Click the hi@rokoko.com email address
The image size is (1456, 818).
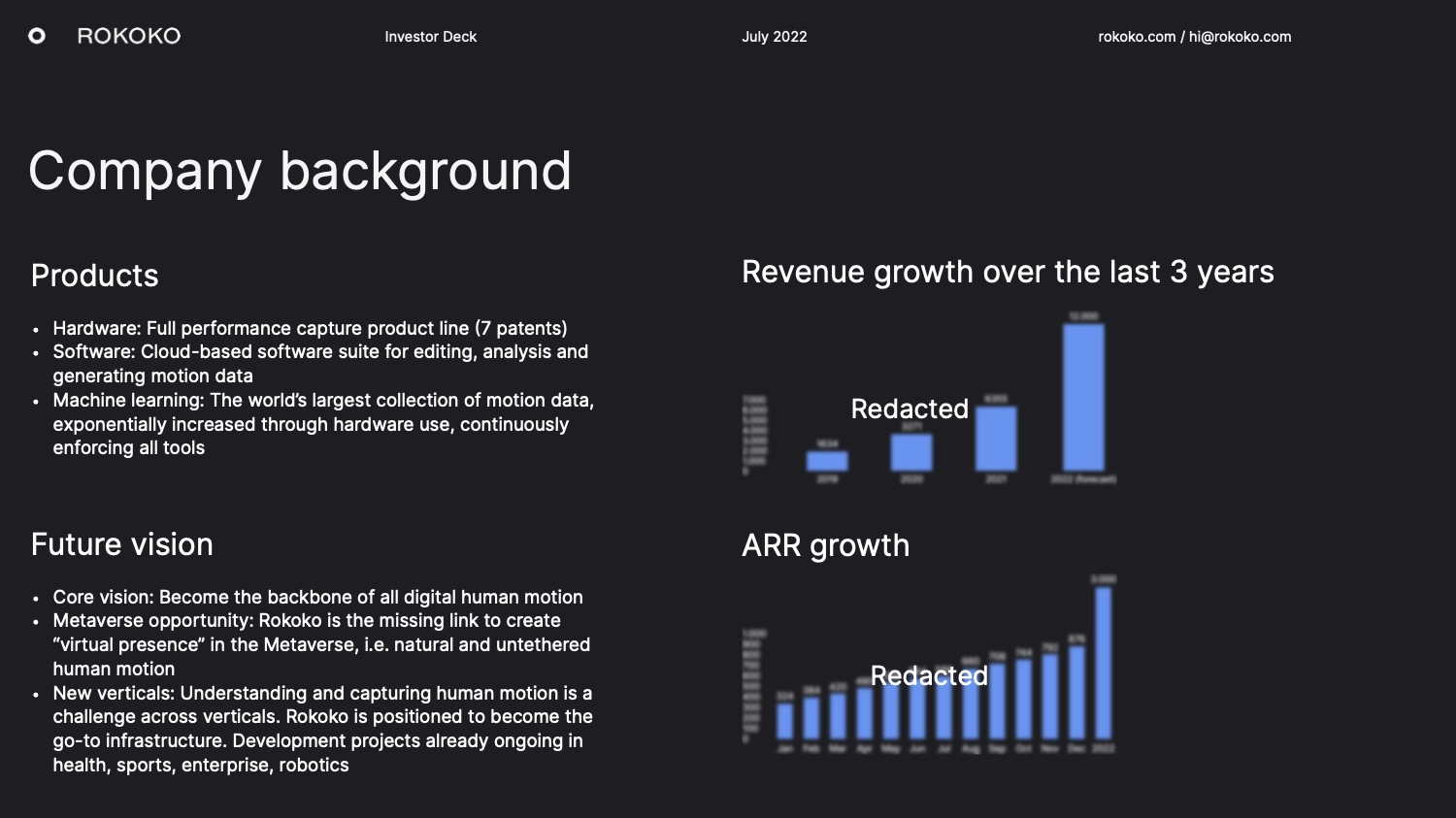pyautogui.click(x=1241, y=37)
